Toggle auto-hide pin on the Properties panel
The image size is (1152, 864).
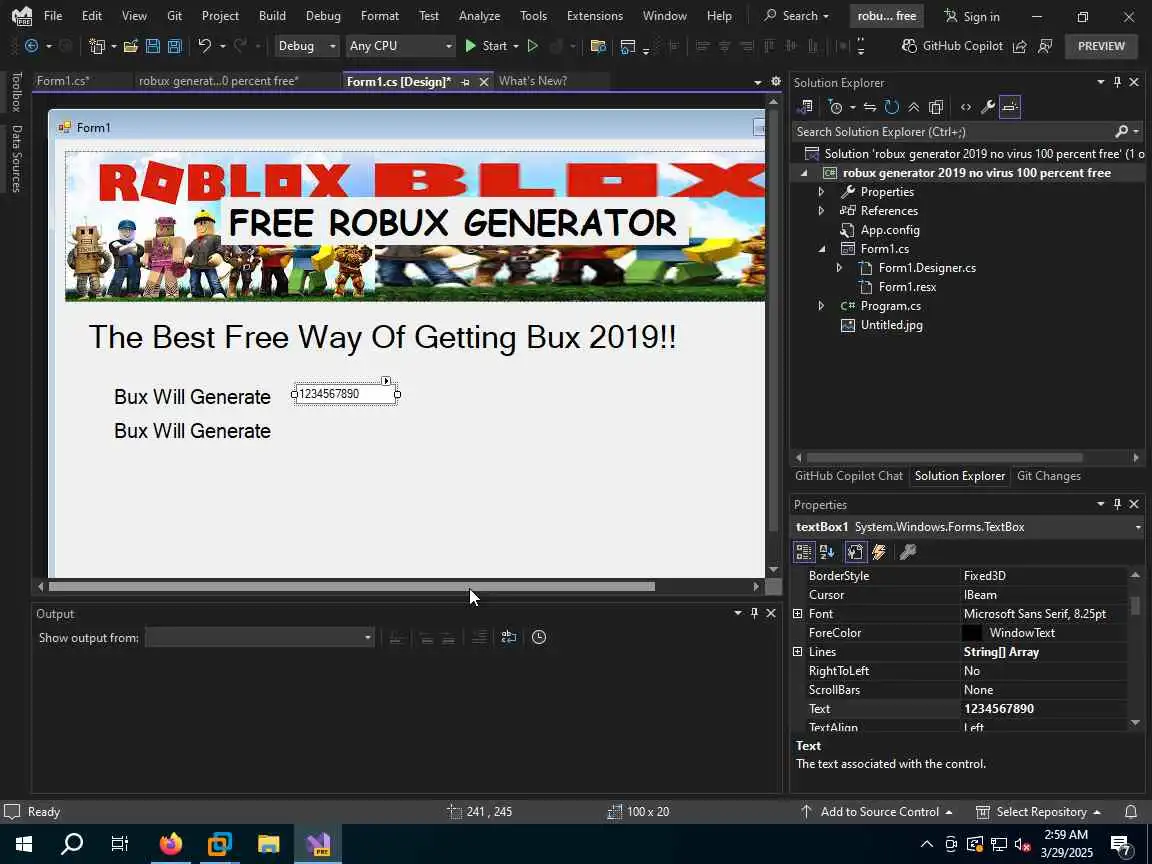coord(1117,504)
